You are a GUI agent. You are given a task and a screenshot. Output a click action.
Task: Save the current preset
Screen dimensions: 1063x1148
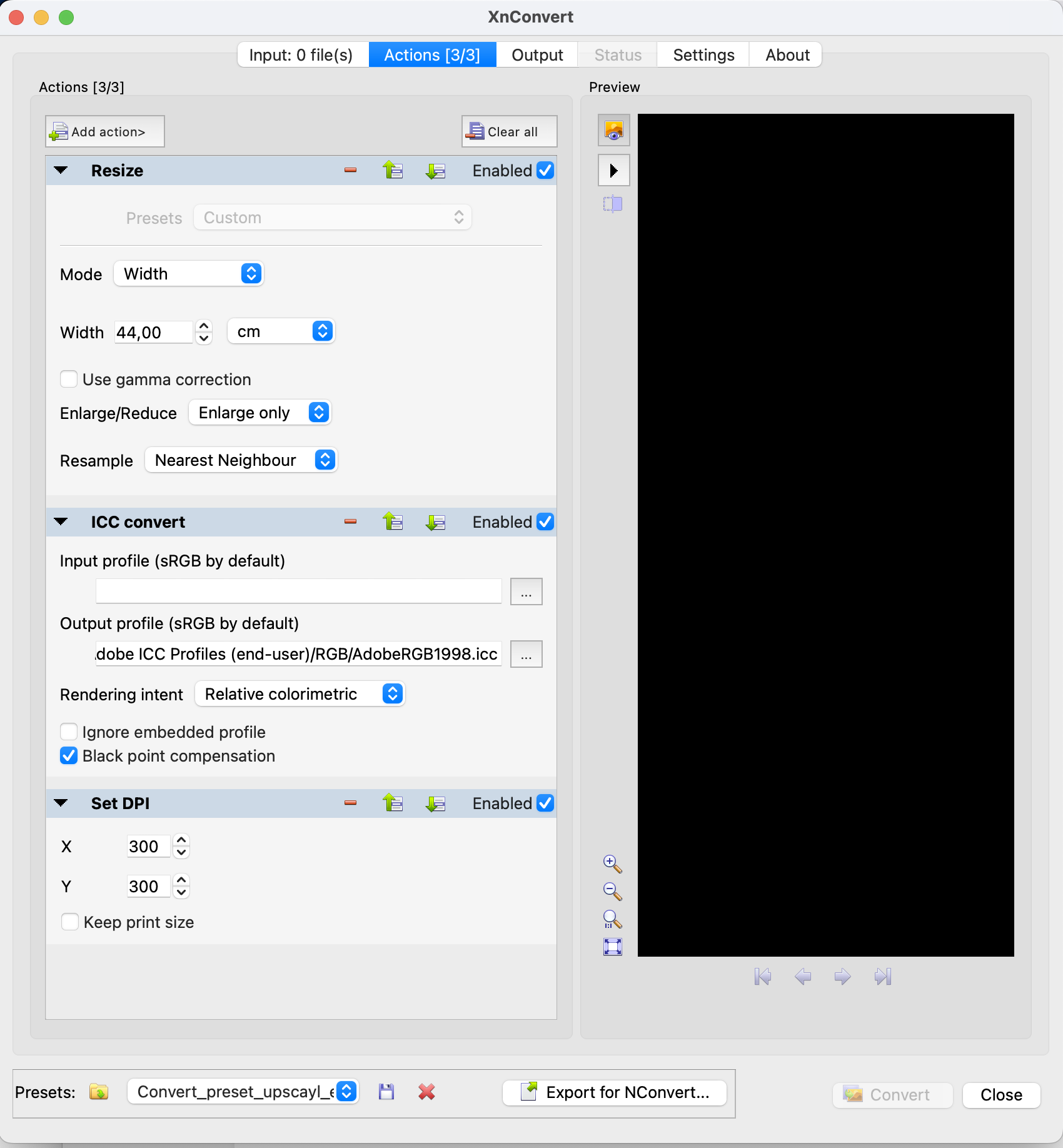coord(386,1092)
